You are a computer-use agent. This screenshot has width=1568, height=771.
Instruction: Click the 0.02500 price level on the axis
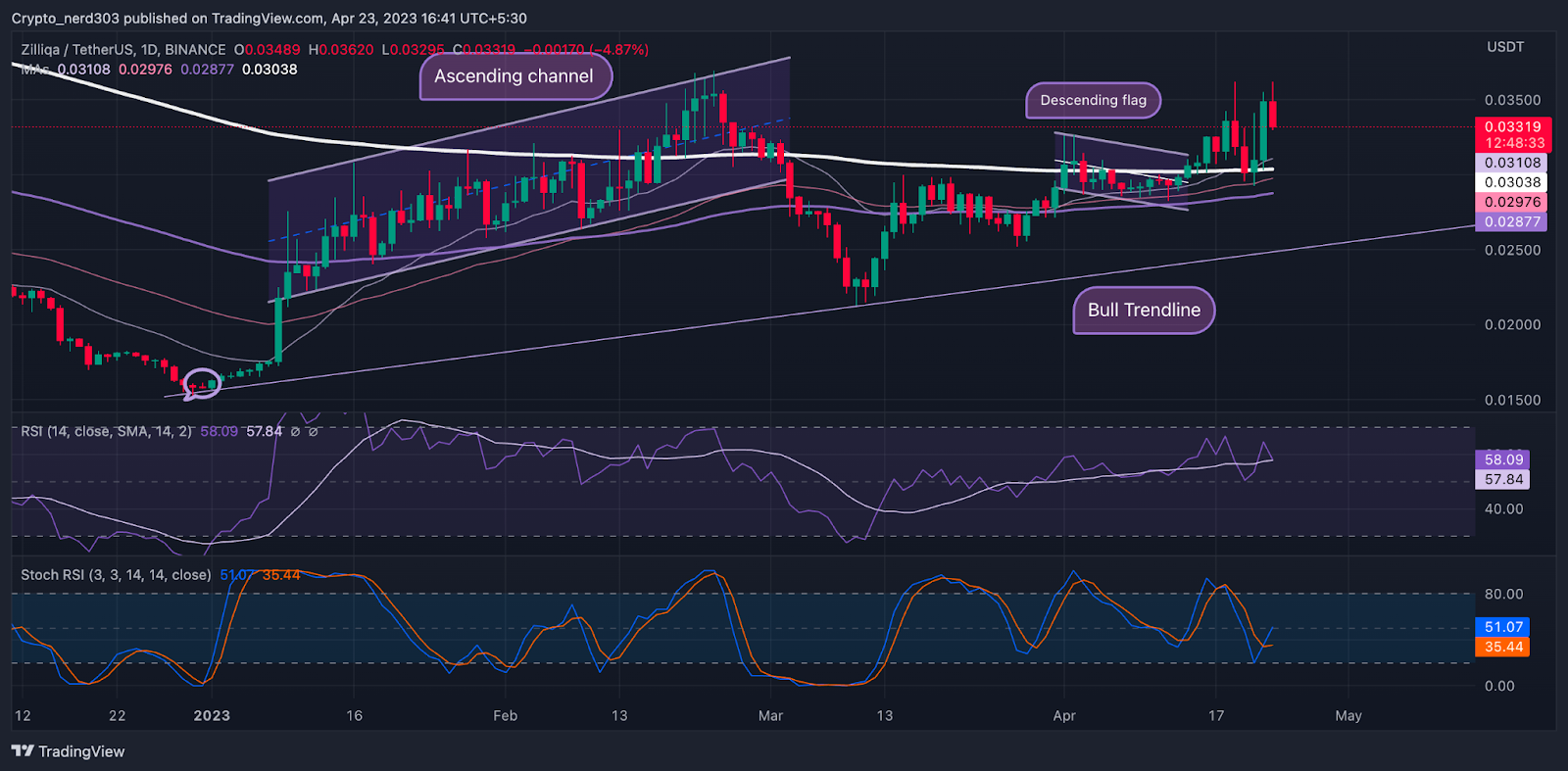1512,250
